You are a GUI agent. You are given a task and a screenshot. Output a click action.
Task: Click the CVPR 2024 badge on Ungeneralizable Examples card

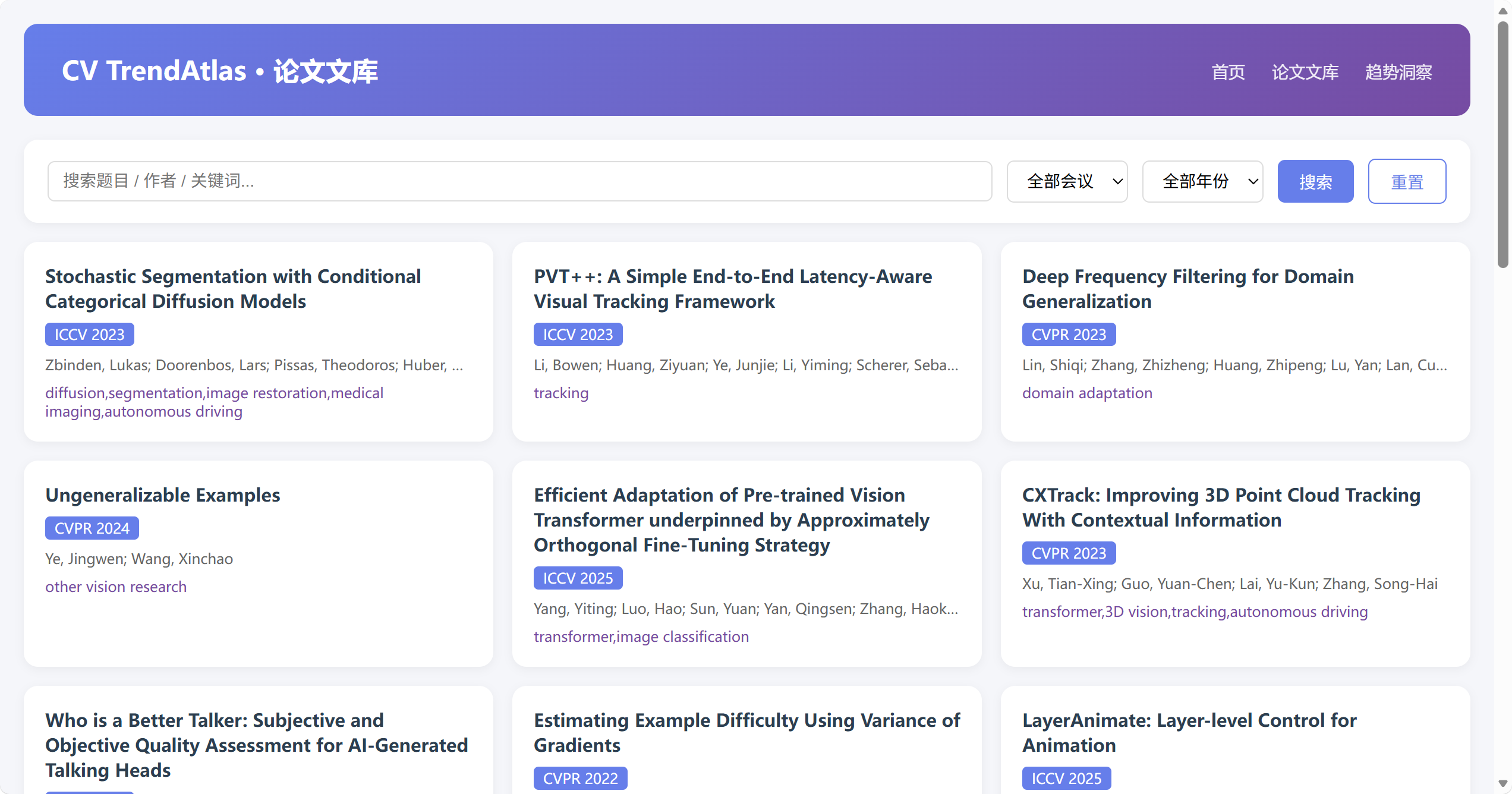[x=92, y=528]
